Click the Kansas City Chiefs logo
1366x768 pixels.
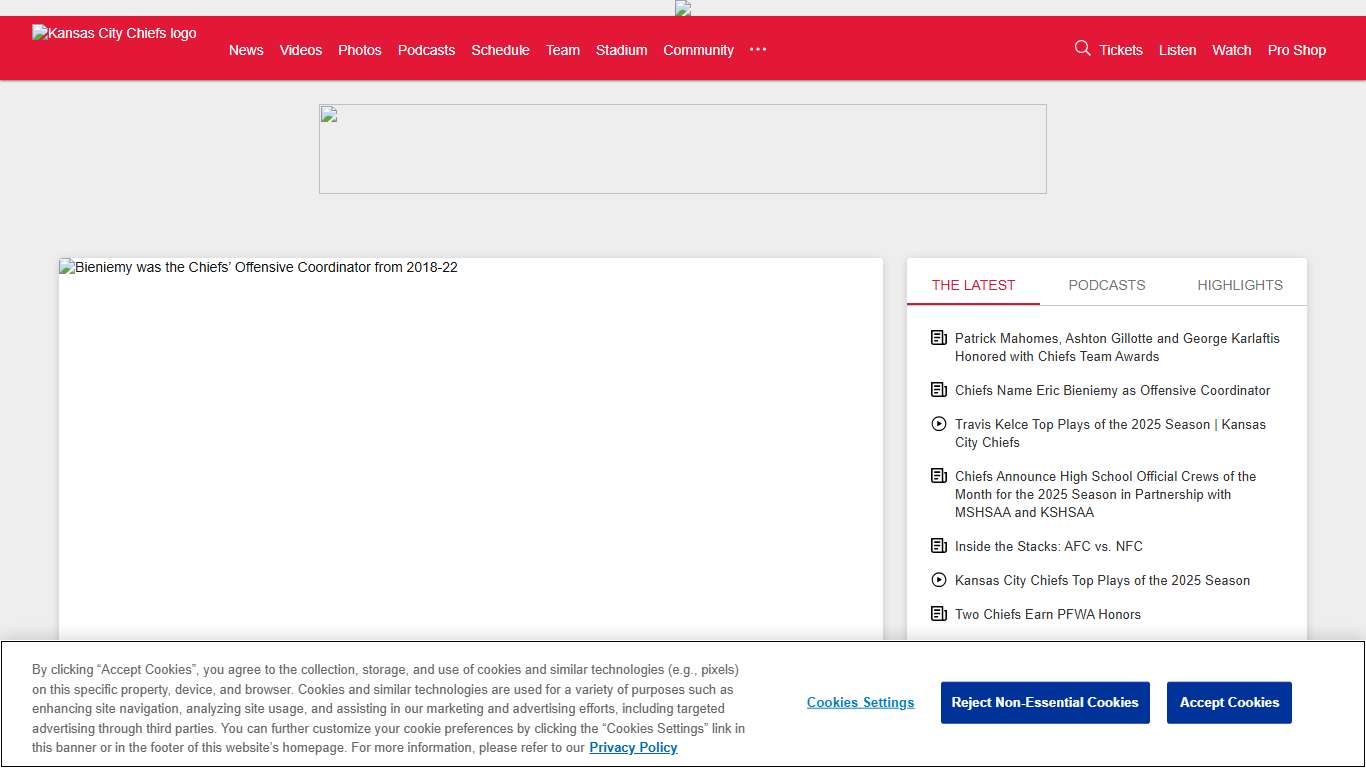[x=114, y=33]
